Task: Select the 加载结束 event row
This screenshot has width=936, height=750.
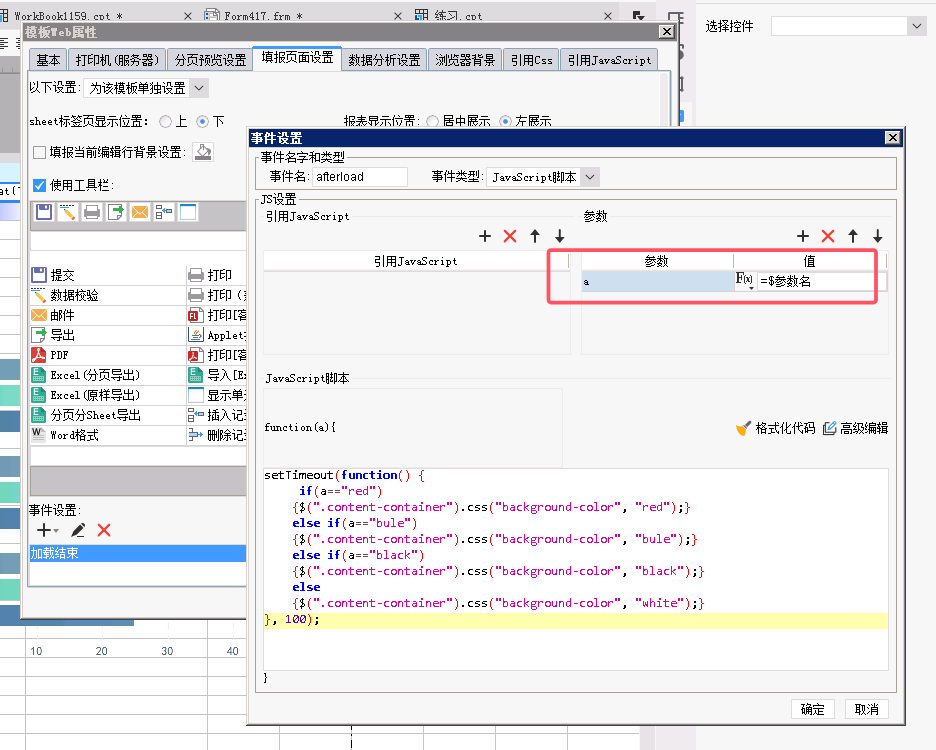Action: 138,554
